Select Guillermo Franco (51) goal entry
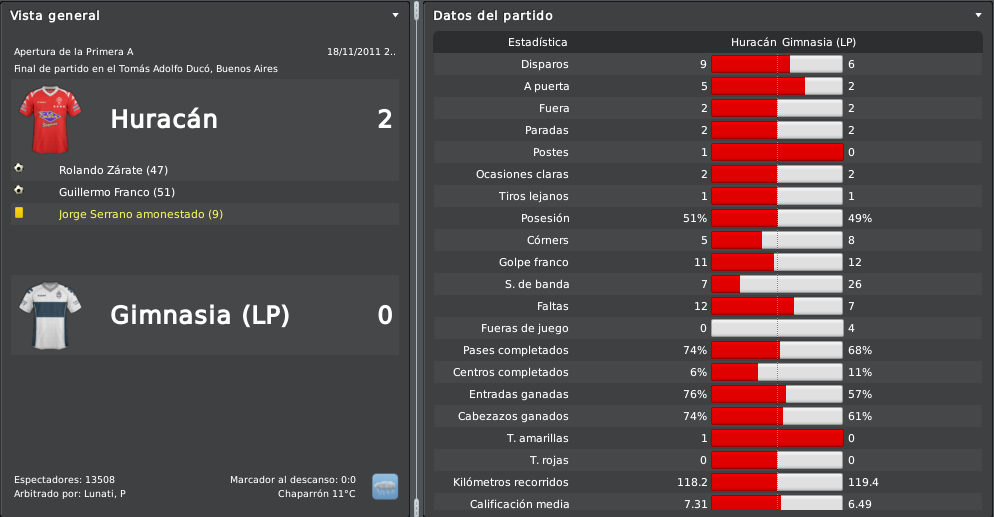Viewport: 994px width, 517px height. [x=117, y=192]
